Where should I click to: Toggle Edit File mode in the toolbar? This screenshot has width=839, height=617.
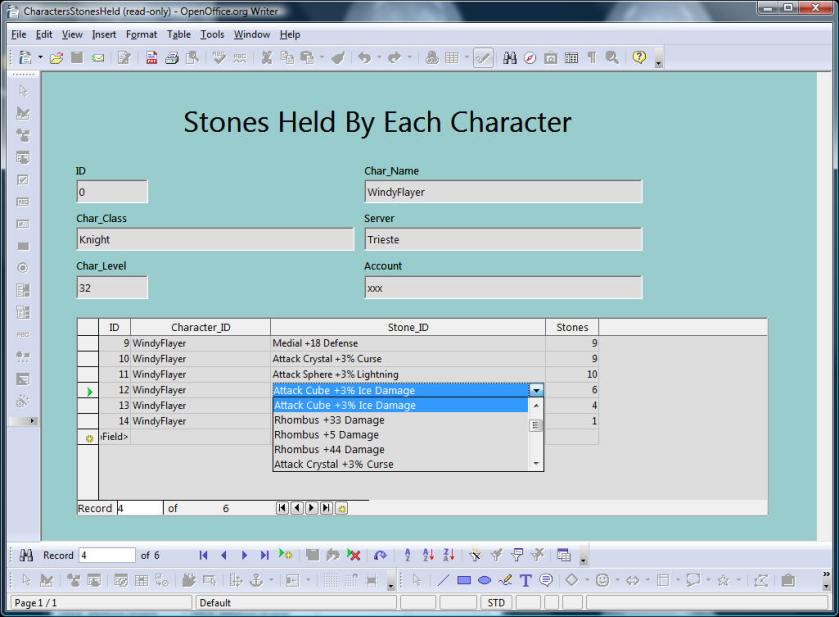point(124,58)
